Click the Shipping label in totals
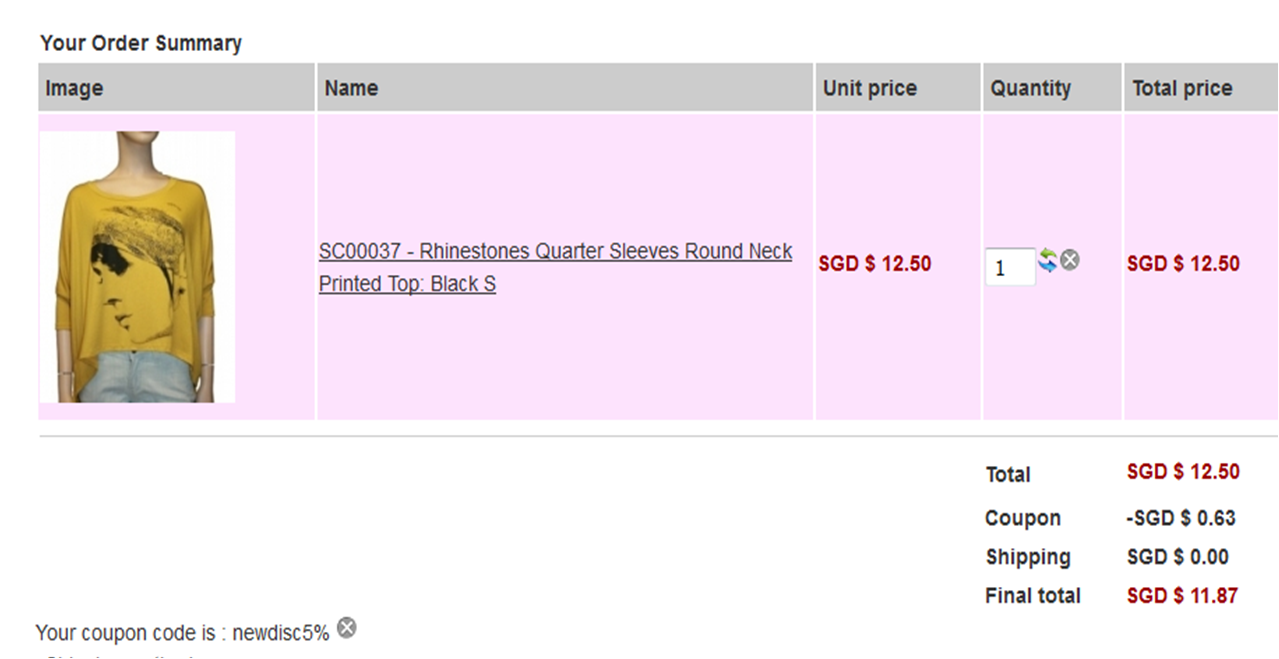Image resolution: width=1279 pixels, height=659 pixels. coord(1028,557)
